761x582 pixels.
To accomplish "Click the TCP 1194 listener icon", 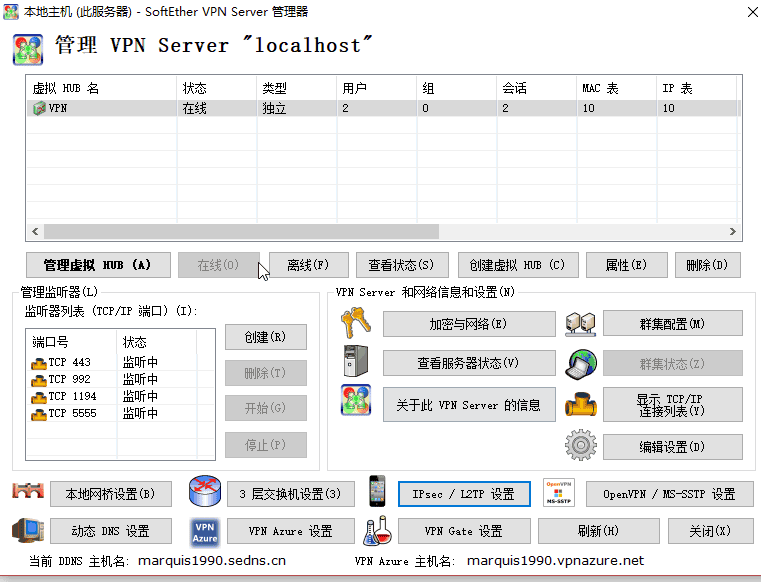I will coord(39,398).
